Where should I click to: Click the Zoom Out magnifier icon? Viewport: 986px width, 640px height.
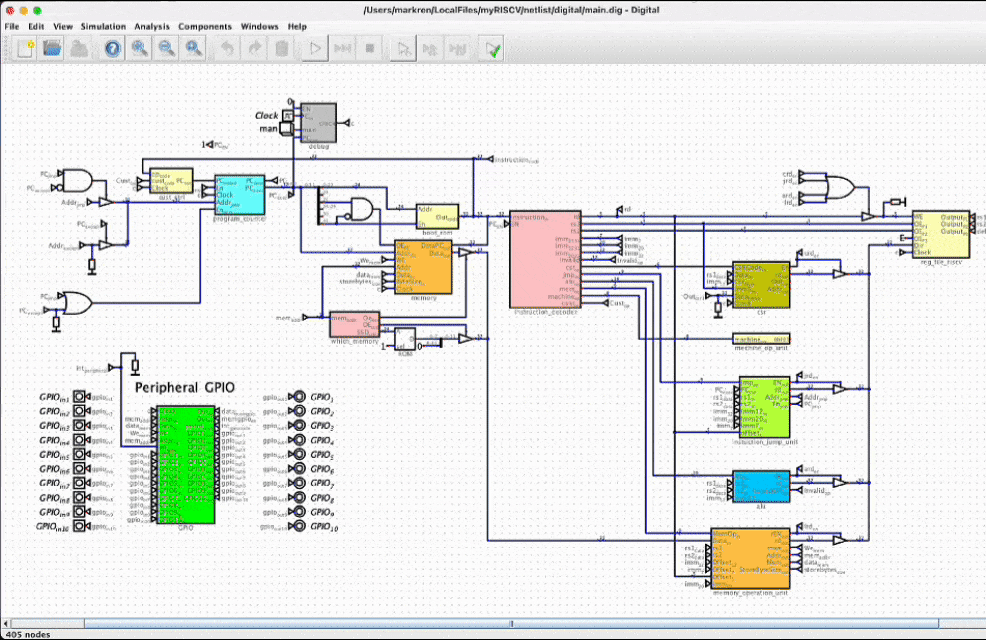click(167, 47)
